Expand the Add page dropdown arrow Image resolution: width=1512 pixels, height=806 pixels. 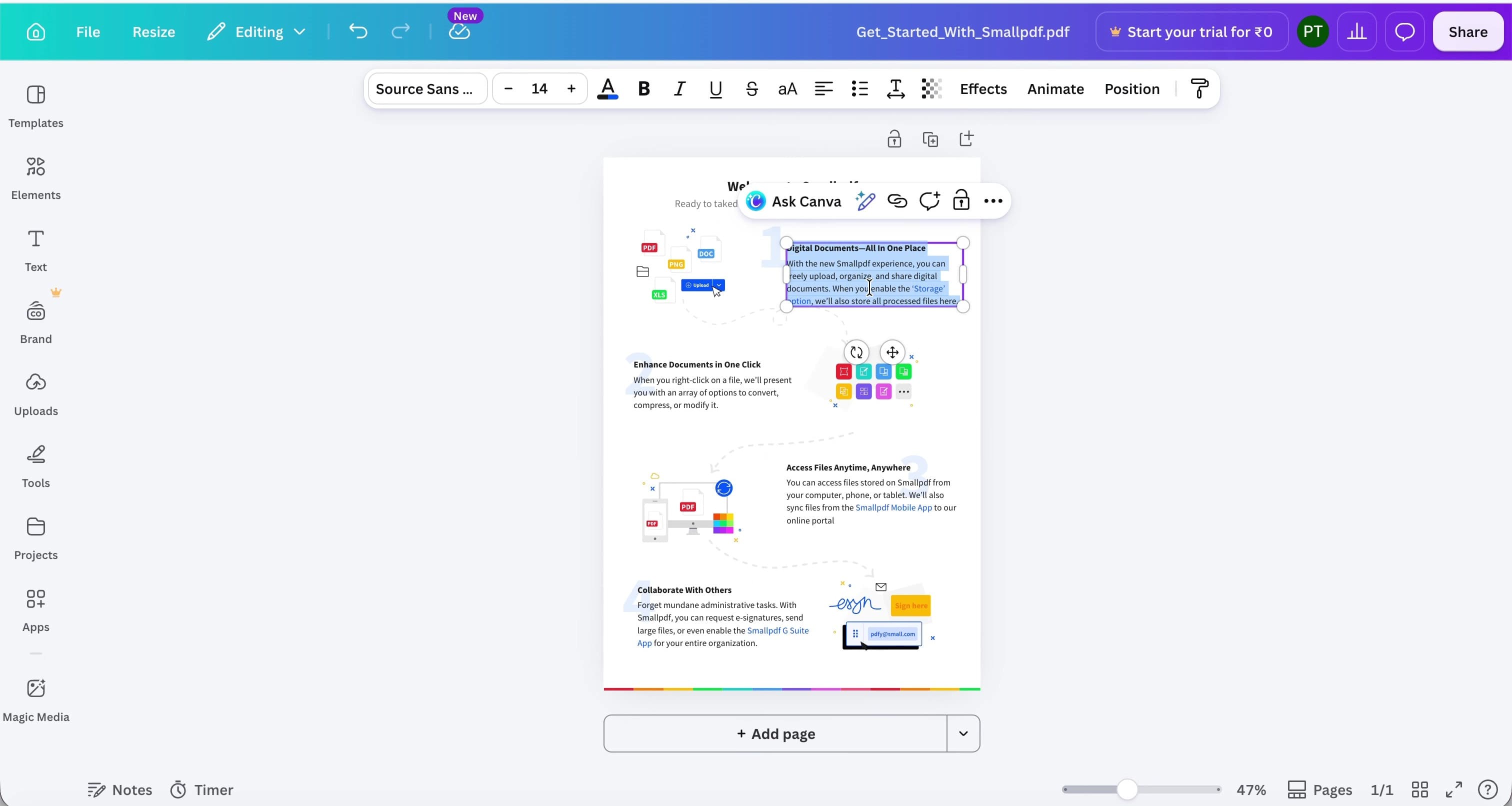pos(963,733)
